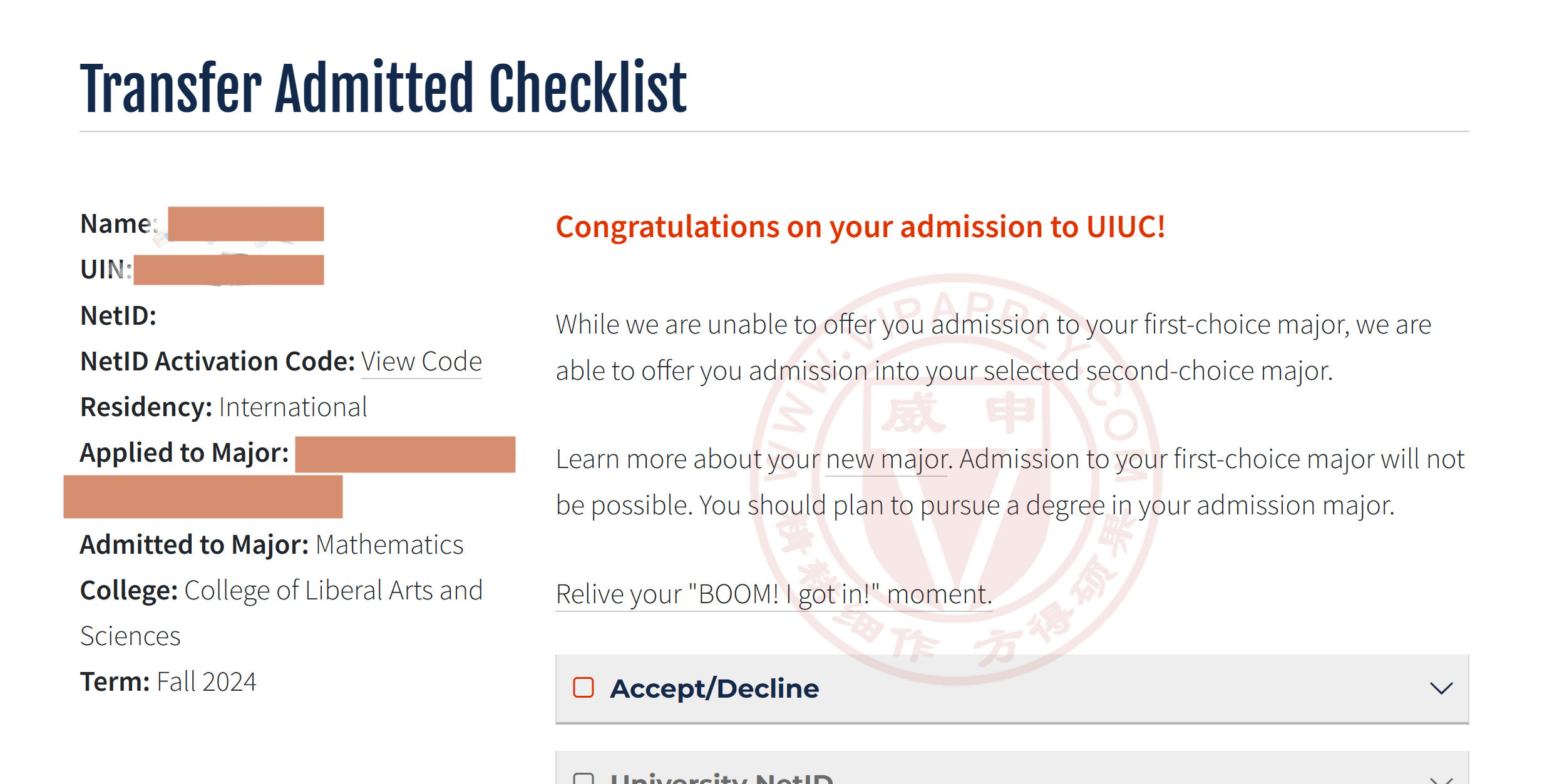Click the Congratulations on your admission heading
Image resolution: width=1542 pixels, height=784 pixels.
860,227
